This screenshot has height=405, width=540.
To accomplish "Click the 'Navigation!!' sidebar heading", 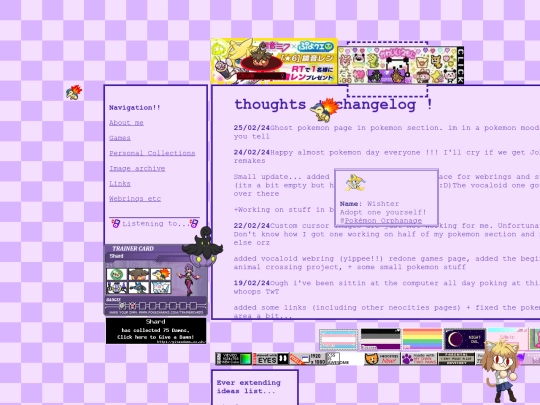I will (x=135, y=107).
